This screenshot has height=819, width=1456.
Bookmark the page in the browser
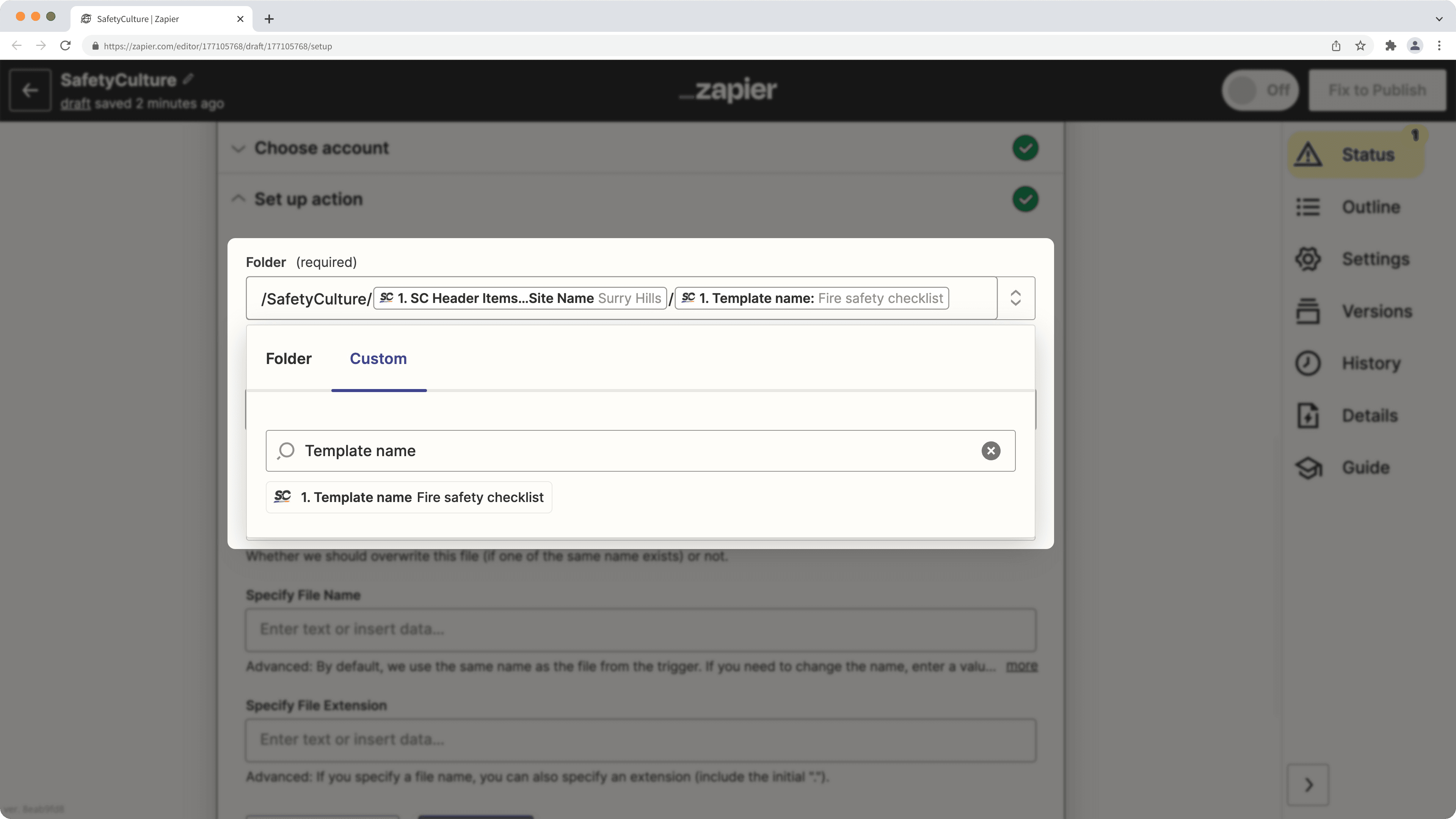click(x=1360, y=46)
